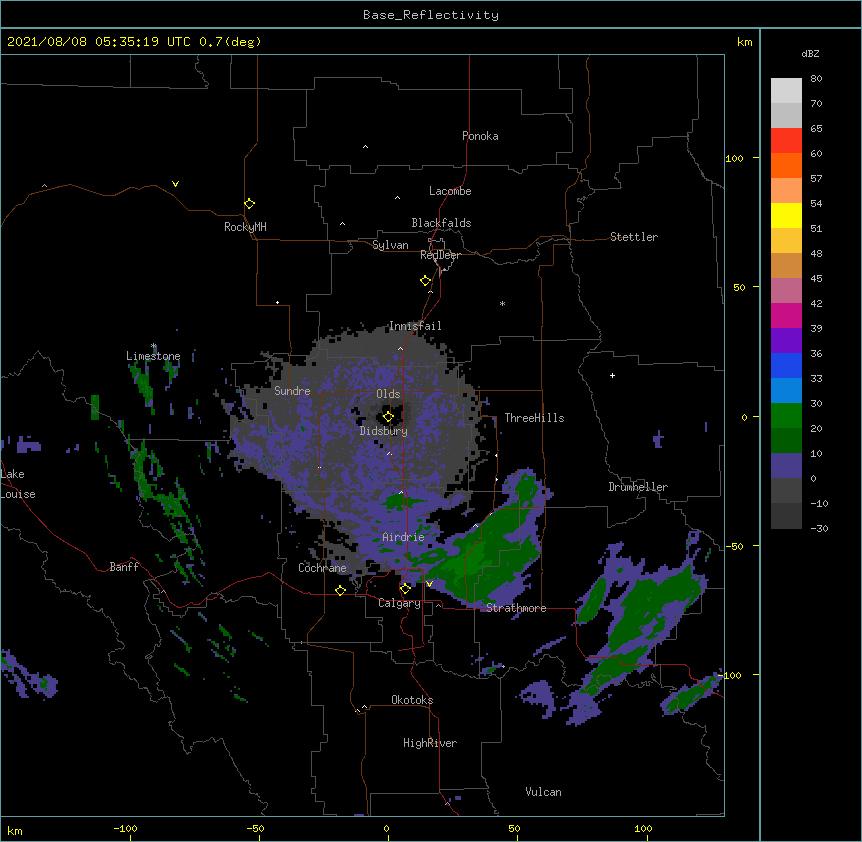The width and height of the screenshot is (862, 842).
Task: Click the -100 tick on bottom axis
Action: pos(125,828)
